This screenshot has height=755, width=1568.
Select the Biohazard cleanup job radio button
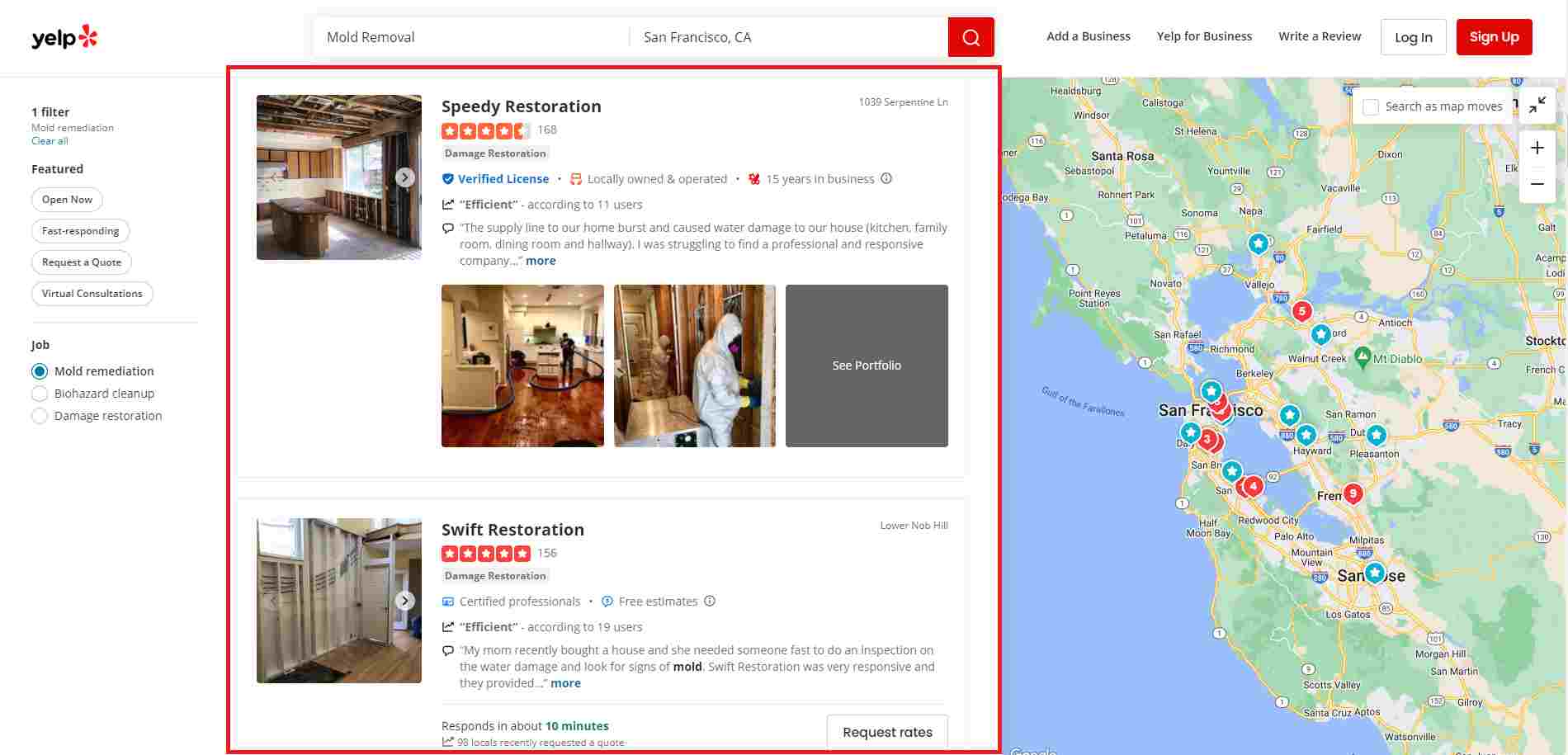pyautogui.click(x=40, y=394)
